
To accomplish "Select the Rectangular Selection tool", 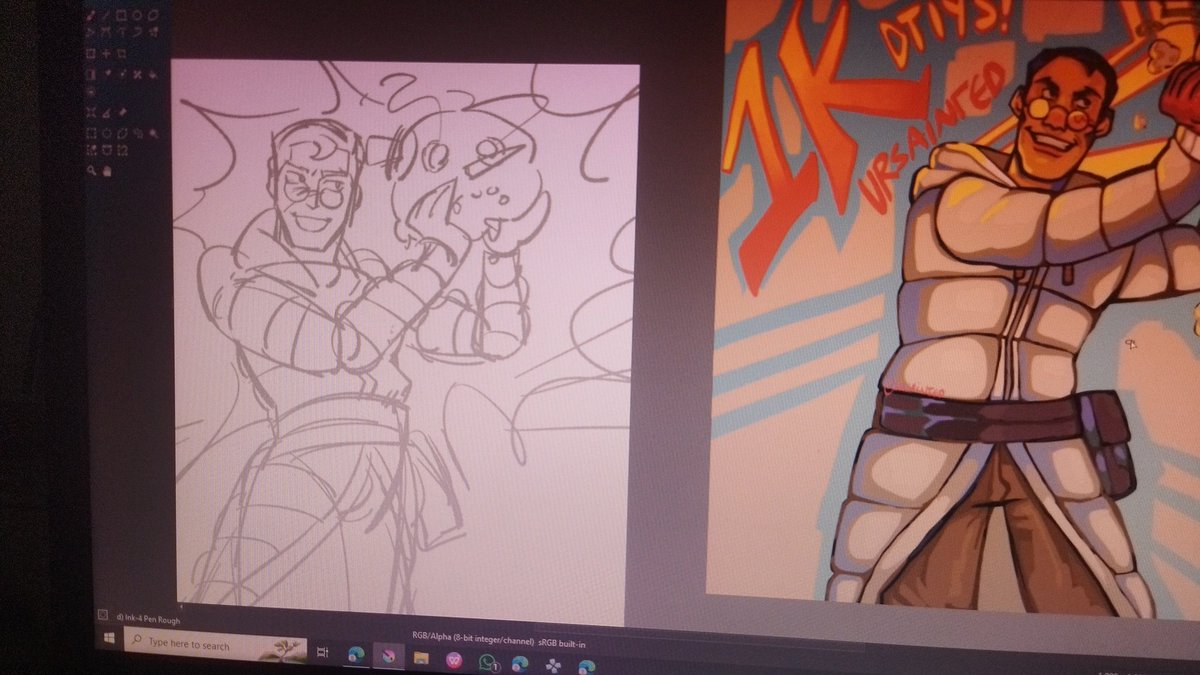I will point(91,134).
